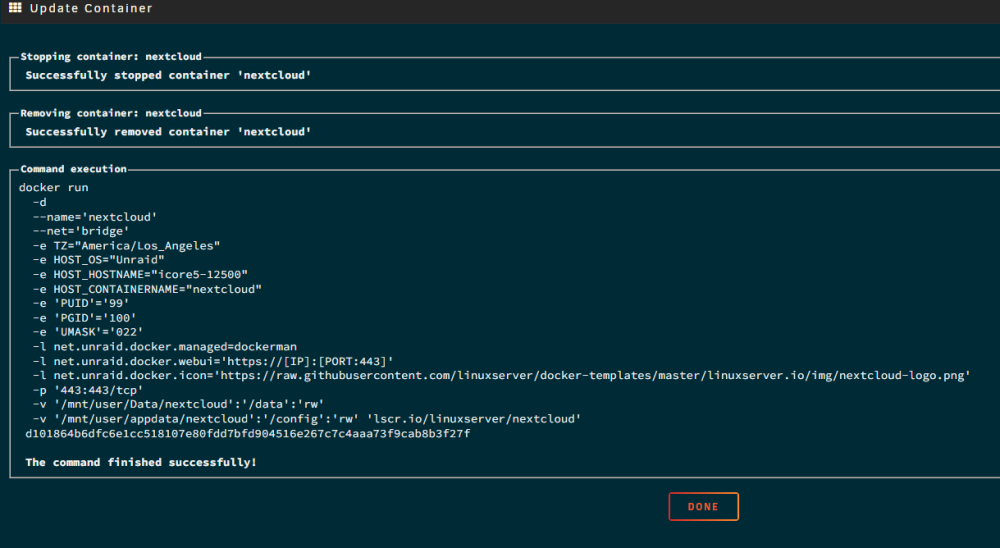Select the TZ America/Los_Angeles environment line
Image resolution: width=1000 pixels, height=548 pixels.
[127, 246]
